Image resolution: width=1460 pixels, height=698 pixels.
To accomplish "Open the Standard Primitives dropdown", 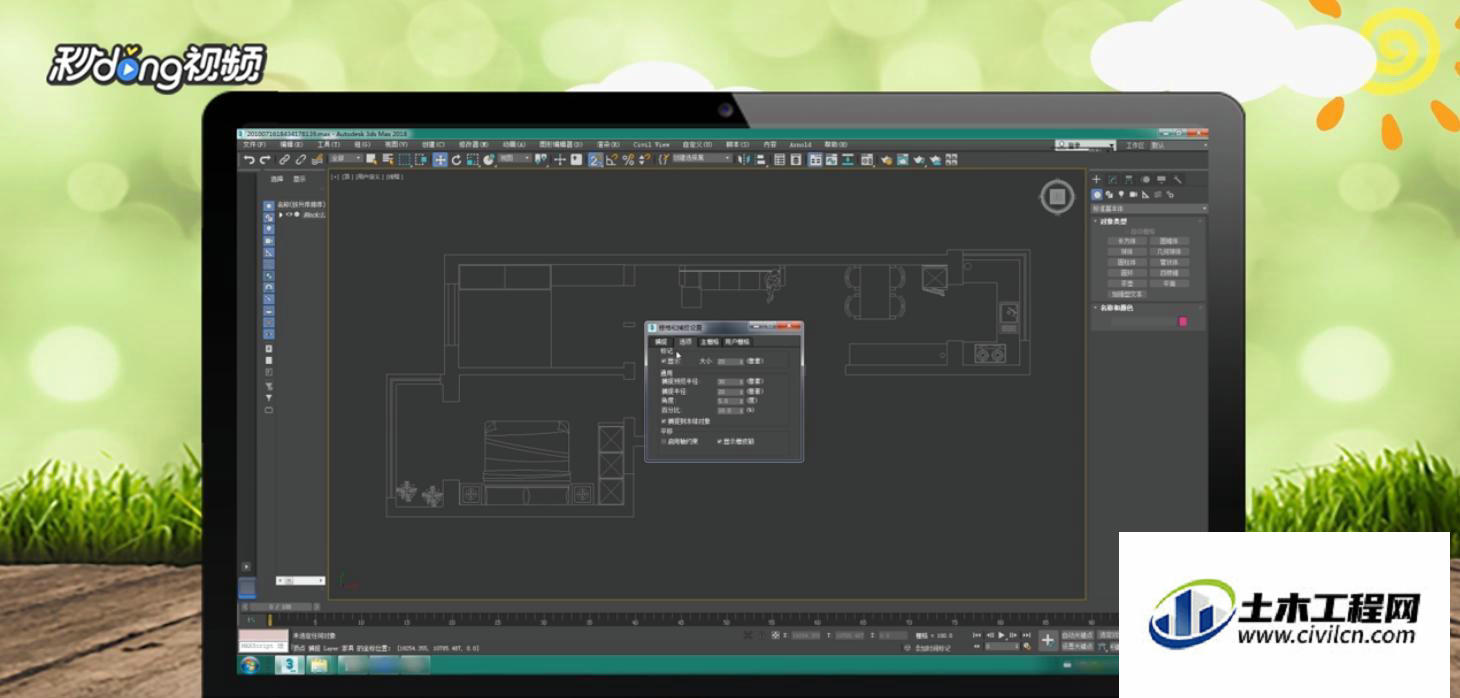I will pos(1149,208).
